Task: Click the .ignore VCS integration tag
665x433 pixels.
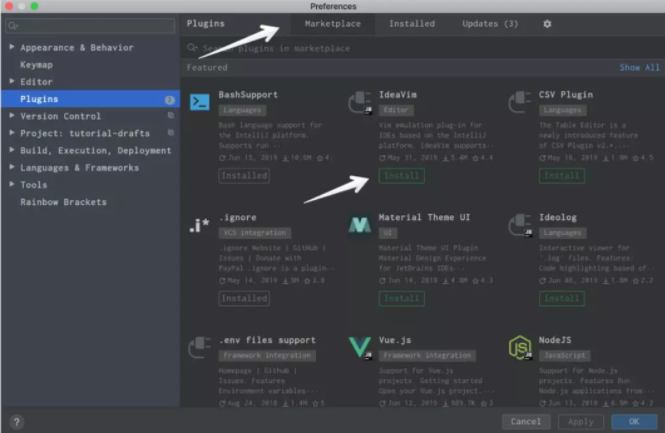Action: 254,233
